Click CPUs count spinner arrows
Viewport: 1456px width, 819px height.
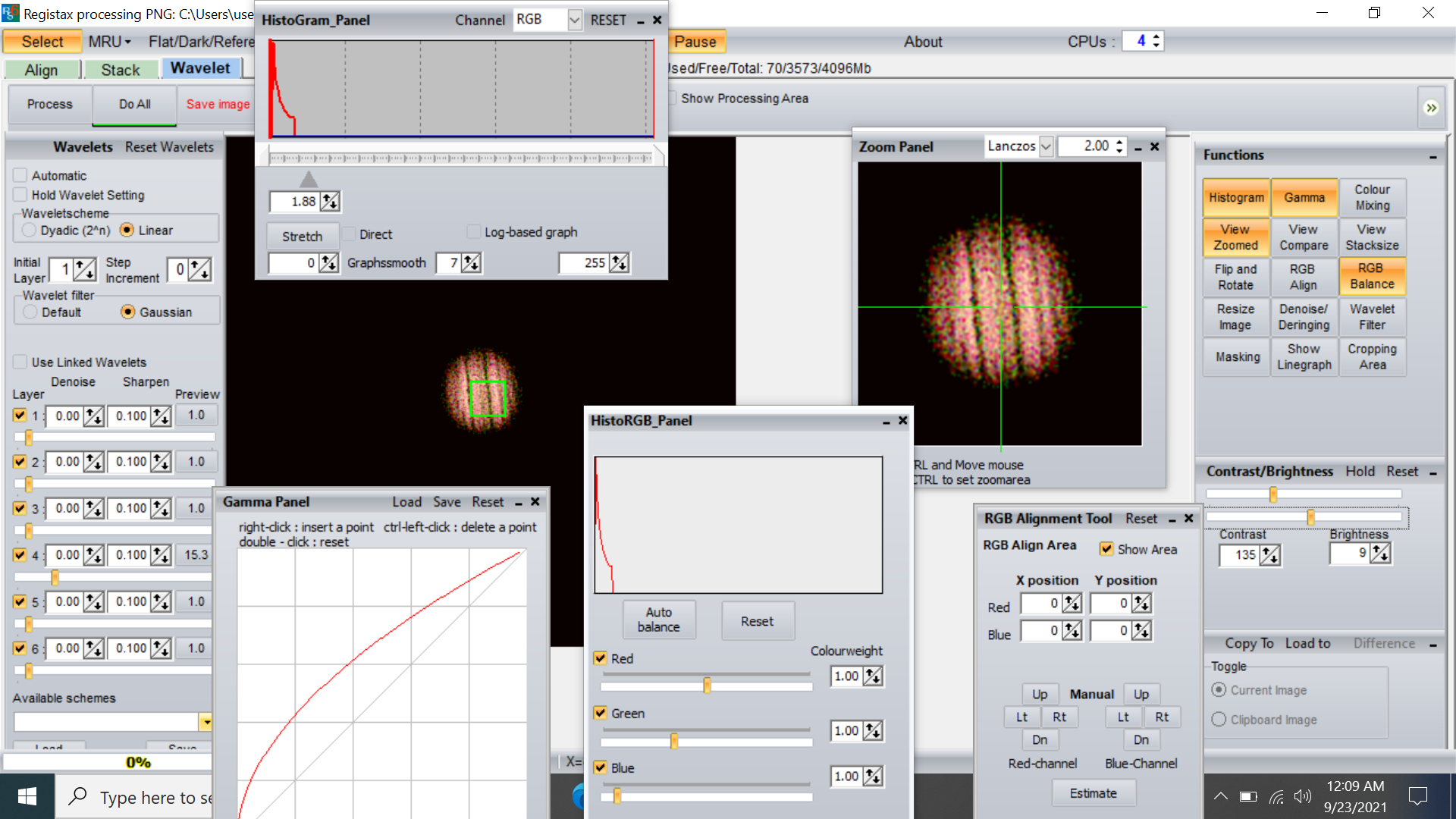click(x=1156, y=41)
